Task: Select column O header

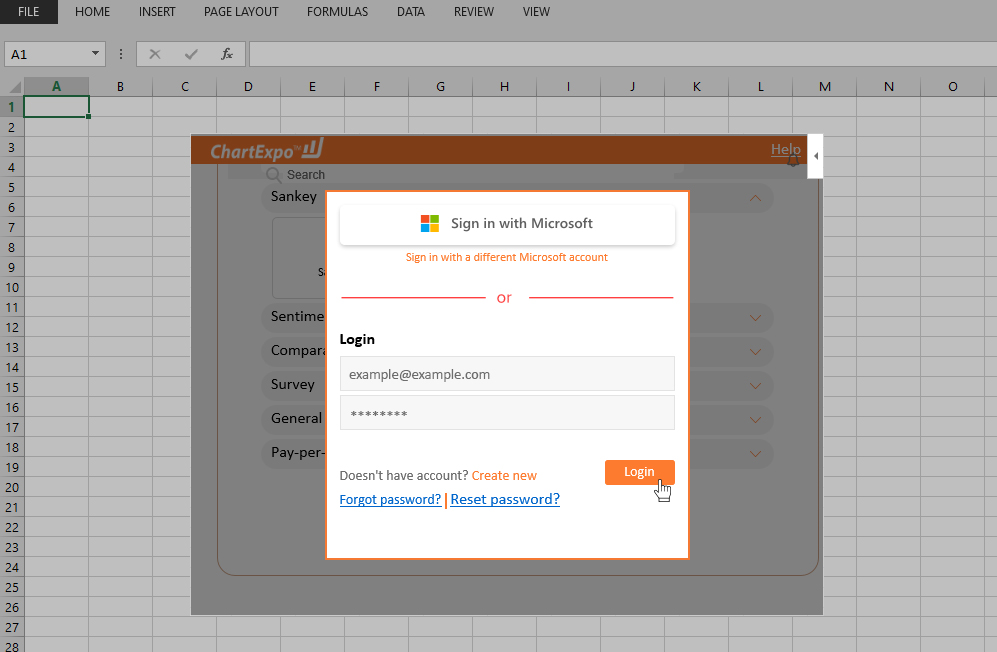Action: click(952, 87)
